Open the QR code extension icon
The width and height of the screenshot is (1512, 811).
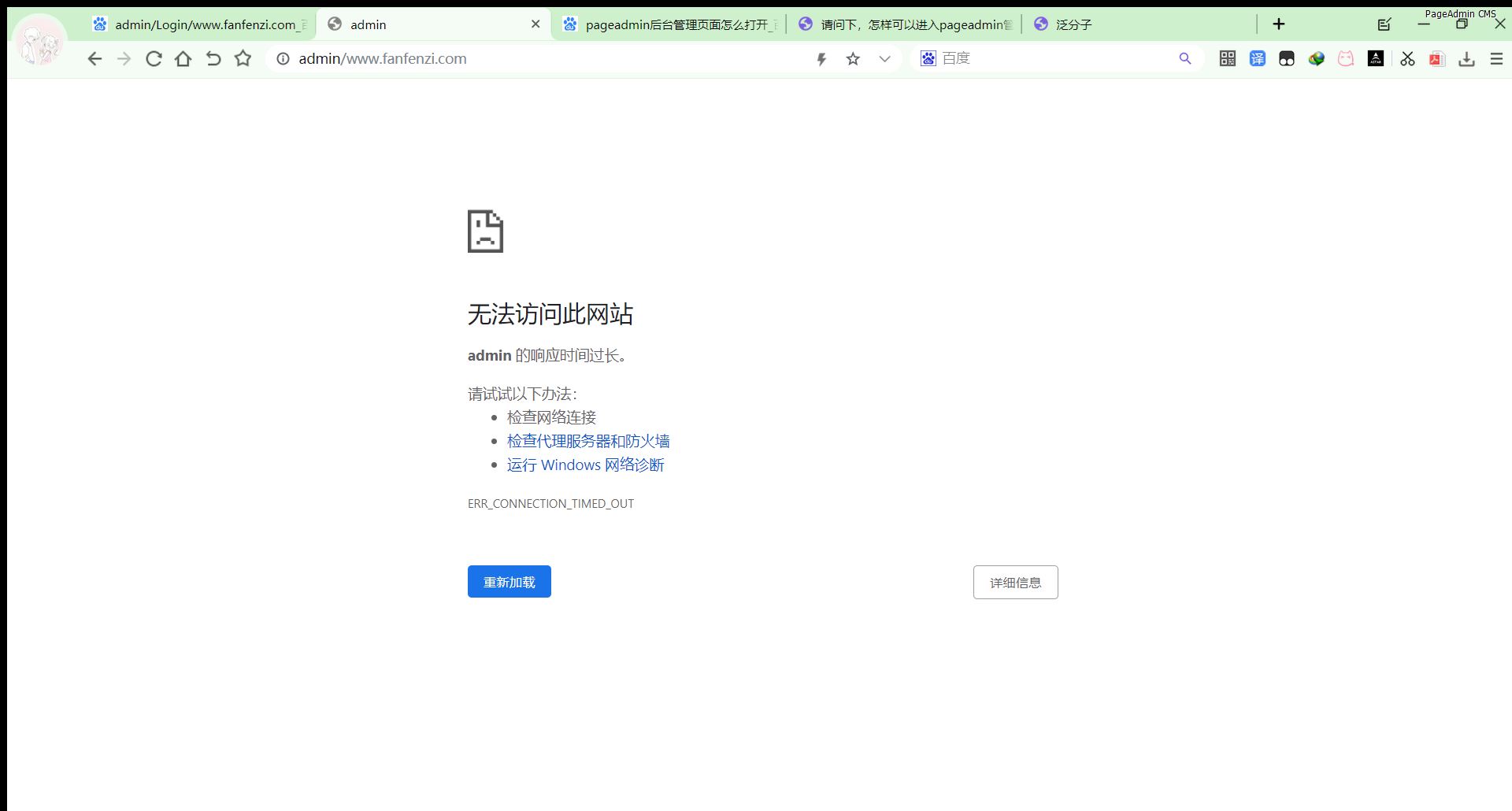click(x=1227, y=59)
